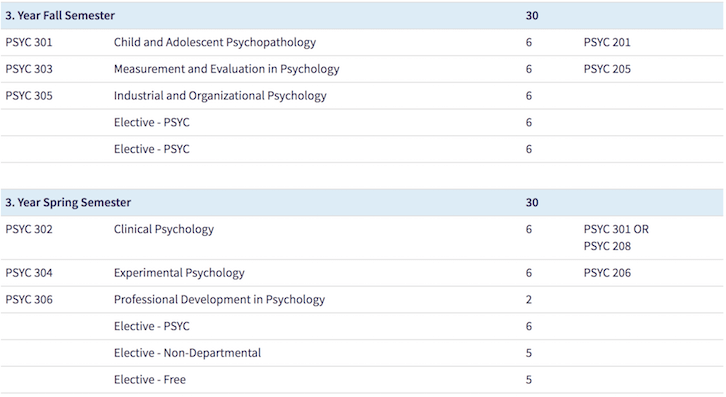Viewport: 726px width, 397px height.
Task: Click the 3. Year Spring Semester heading
Action: (68, 202)
